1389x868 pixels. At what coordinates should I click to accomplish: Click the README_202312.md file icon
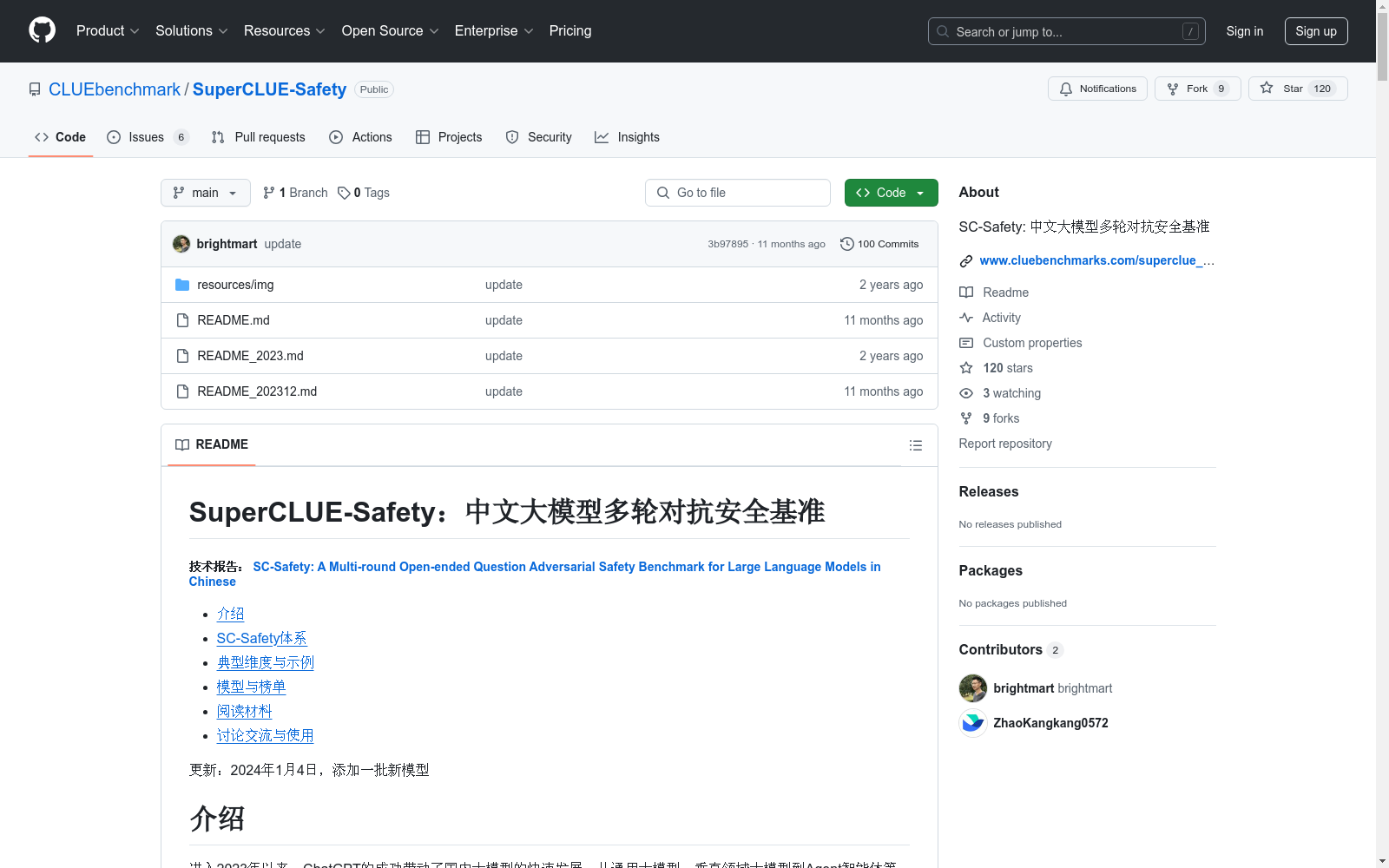[x=182, y=391]
